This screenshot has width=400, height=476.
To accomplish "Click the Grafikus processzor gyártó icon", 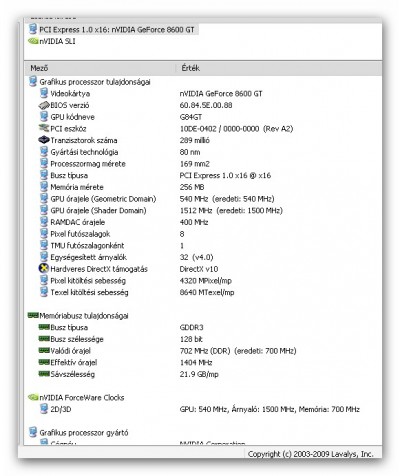I will tap(33, 432).
